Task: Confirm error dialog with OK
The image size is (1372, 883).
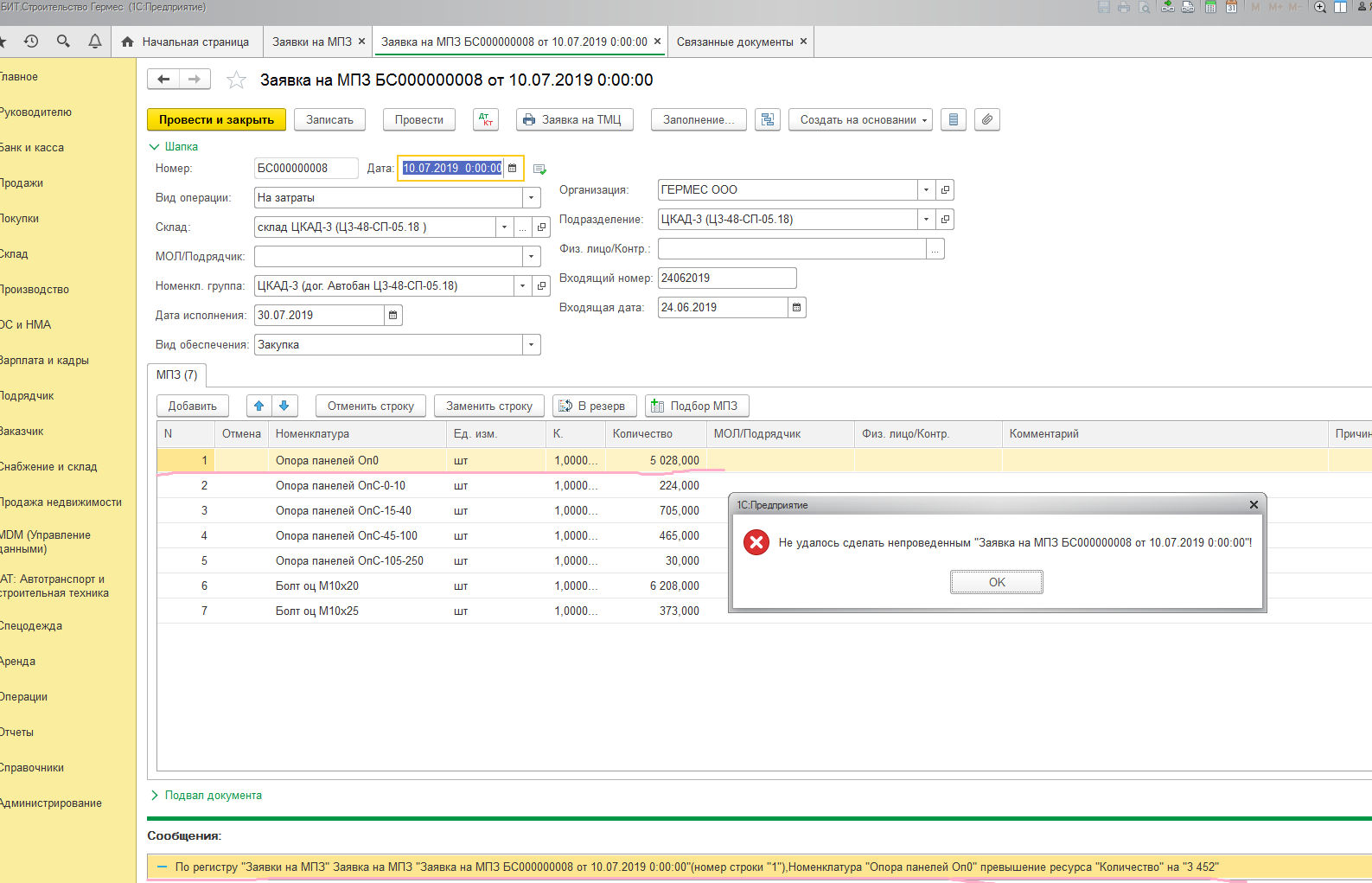Action: pyautogui.click(x=997, y=582)
